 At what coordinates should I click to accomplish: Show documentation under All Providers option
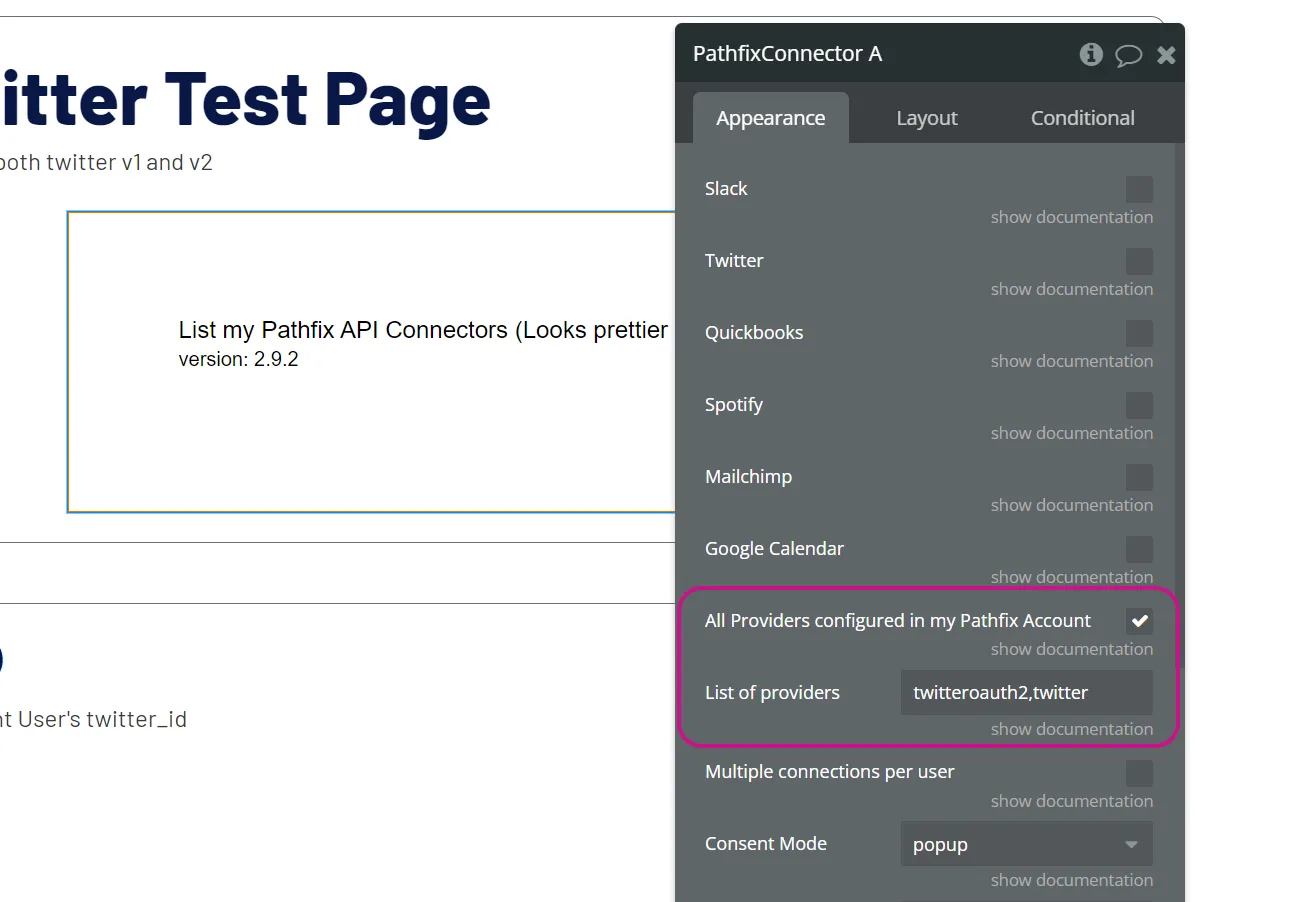coord(1072,649)
